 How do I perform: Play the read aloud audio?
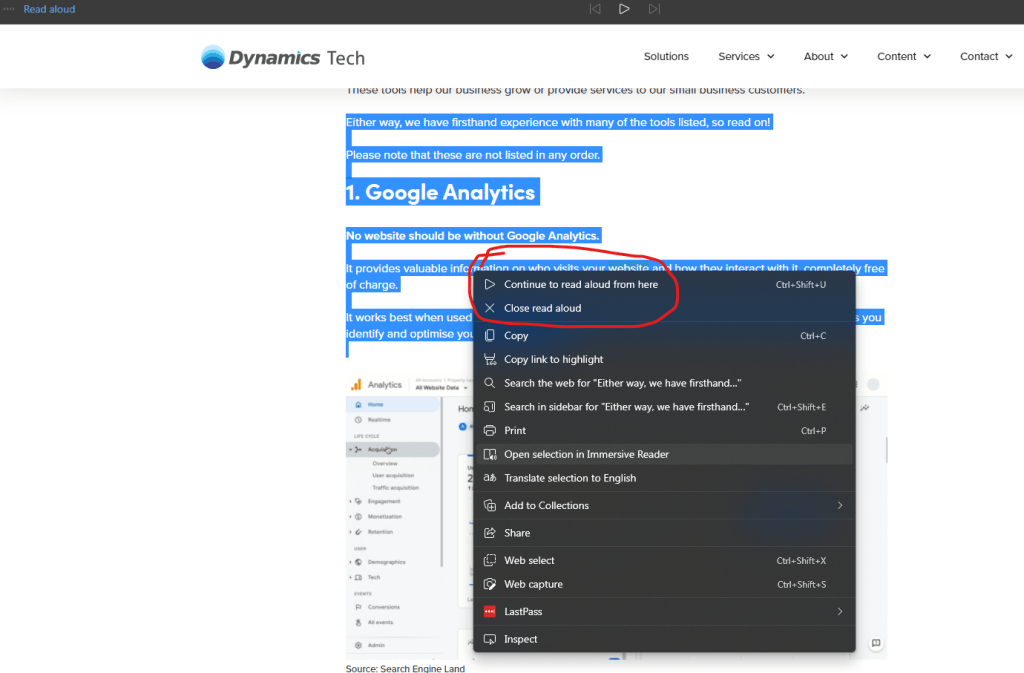click(x=624, y=8)
